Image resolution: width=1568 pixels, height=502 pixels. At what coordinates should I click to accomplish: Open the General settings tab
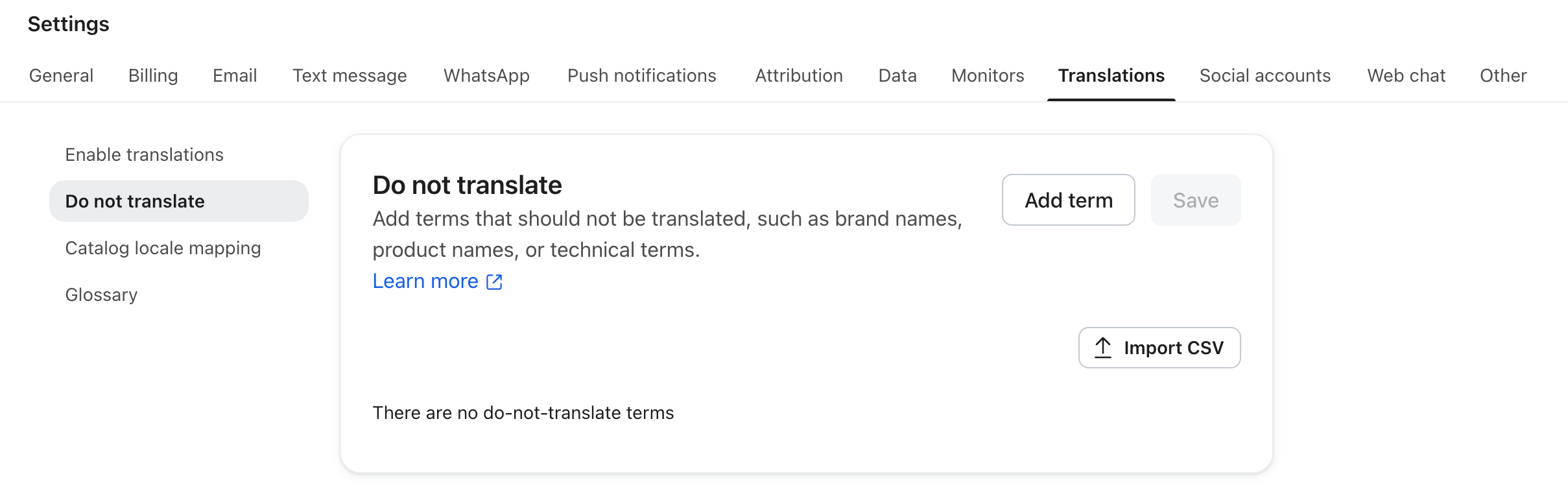(x=61, y=75)
